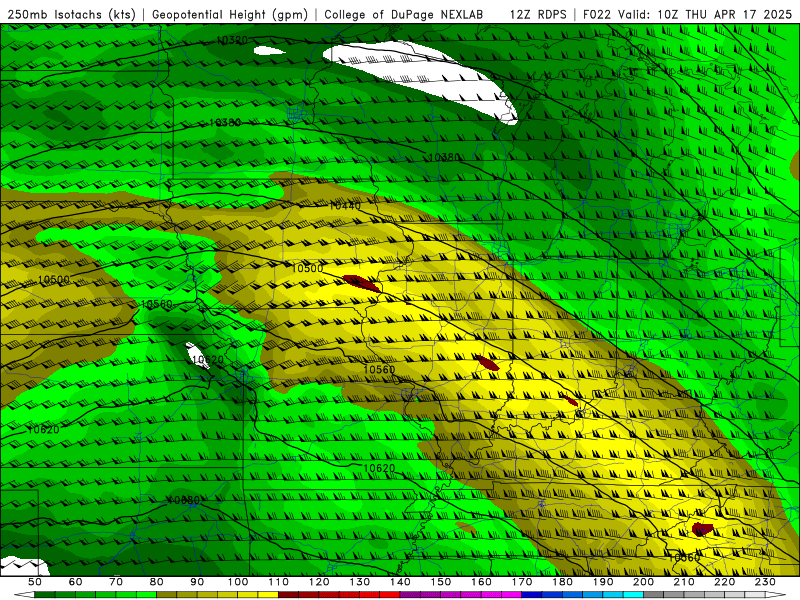The width and height of the screenshot is (800, 600).
Task: Select 'College of DuPage NEXLAB' header text
Action: (x=404, y=15)
